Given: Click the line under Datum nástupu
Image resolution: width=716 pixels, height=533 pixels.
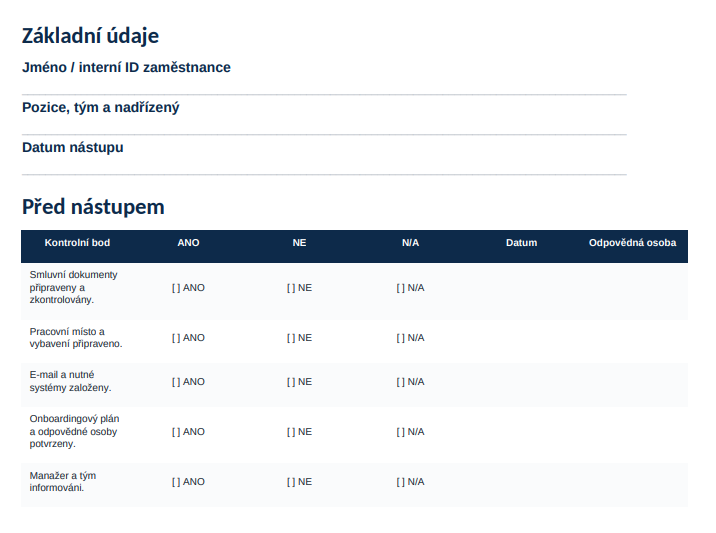Looking at the screenshot, I should click(x=324, y=174).
